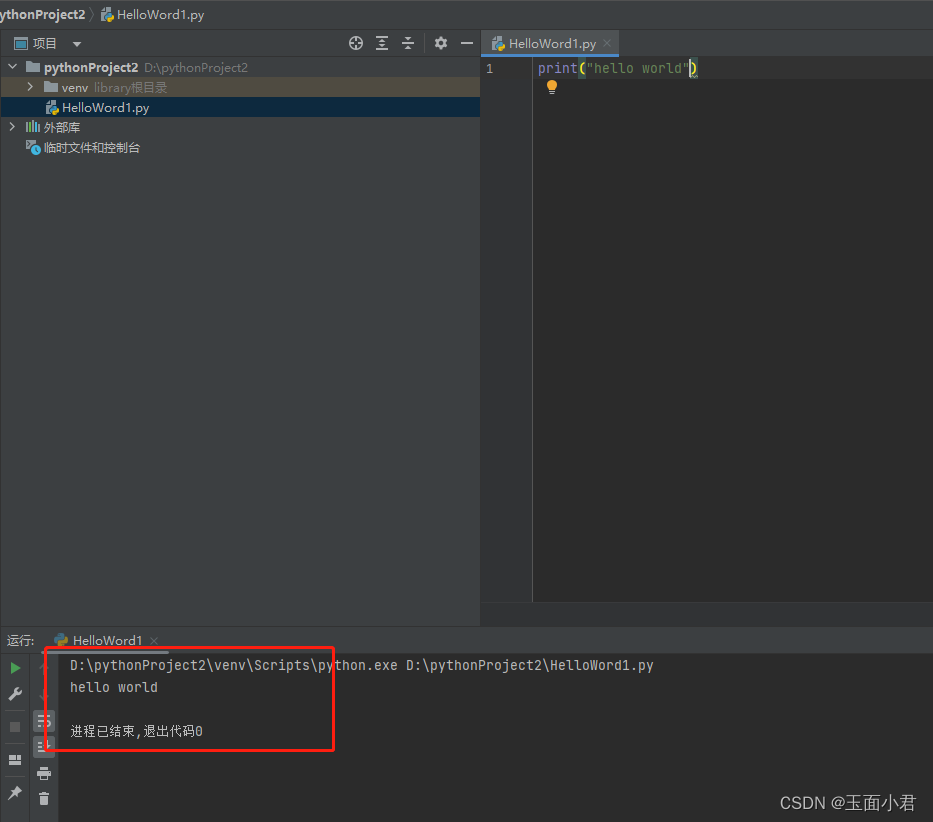
Task: Open the 项目 view dropdown
Action: pyautogui.click(x=77, y=44)
